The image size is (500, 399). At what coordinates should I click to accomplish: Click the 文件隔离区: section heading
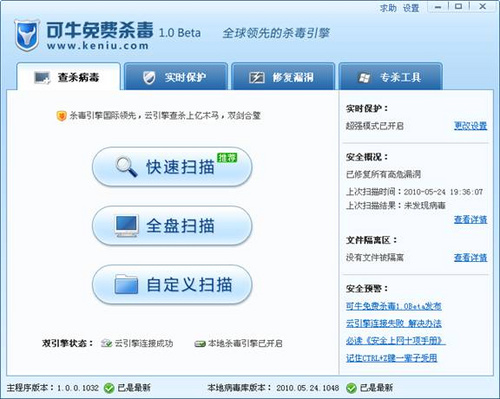coord(371,240)
